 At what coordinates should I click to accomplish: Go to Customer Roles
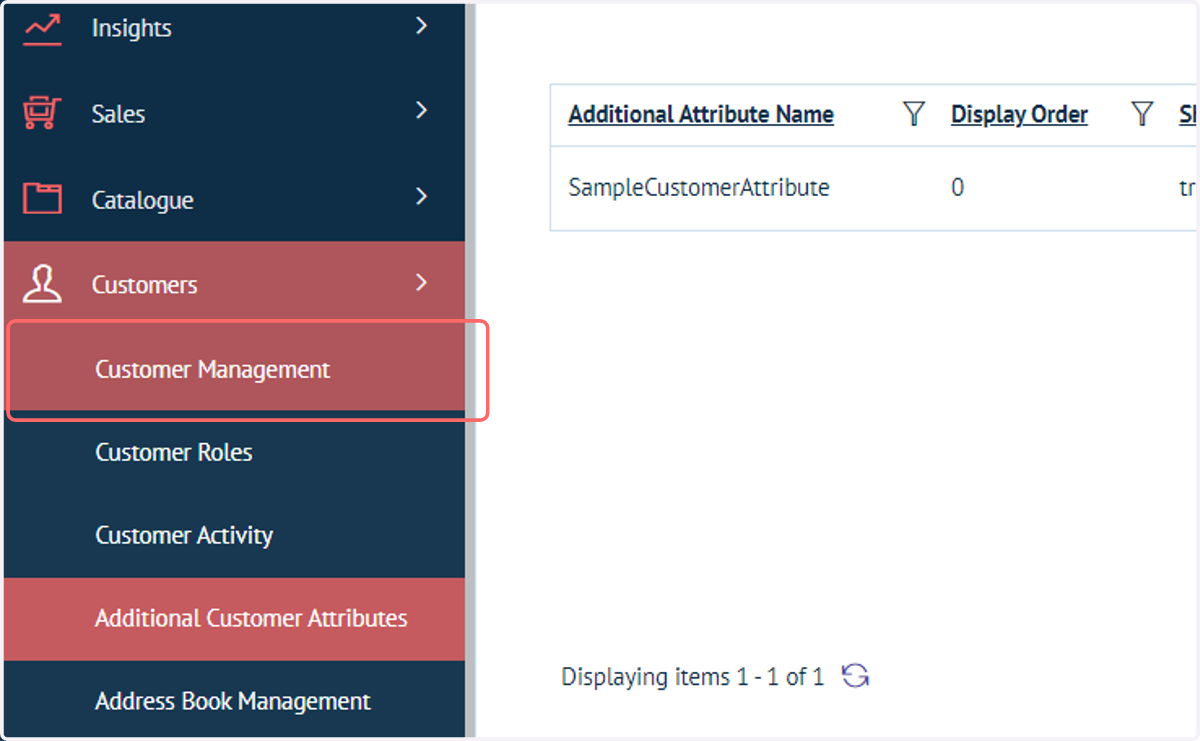[234, 452]
